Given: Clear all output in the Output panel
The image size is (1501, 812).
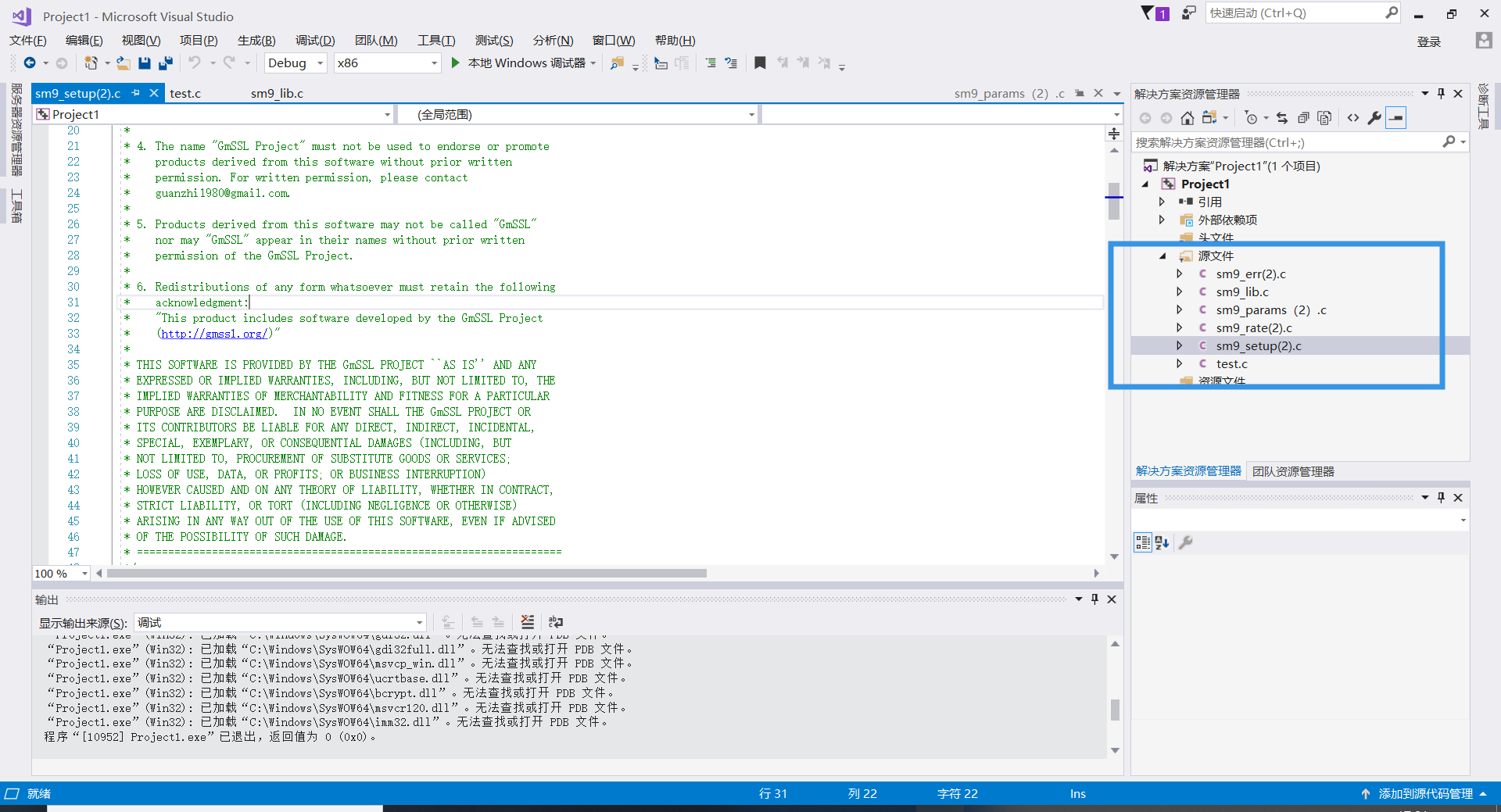Looking at the screenshot, I should (x=528, y=622).
